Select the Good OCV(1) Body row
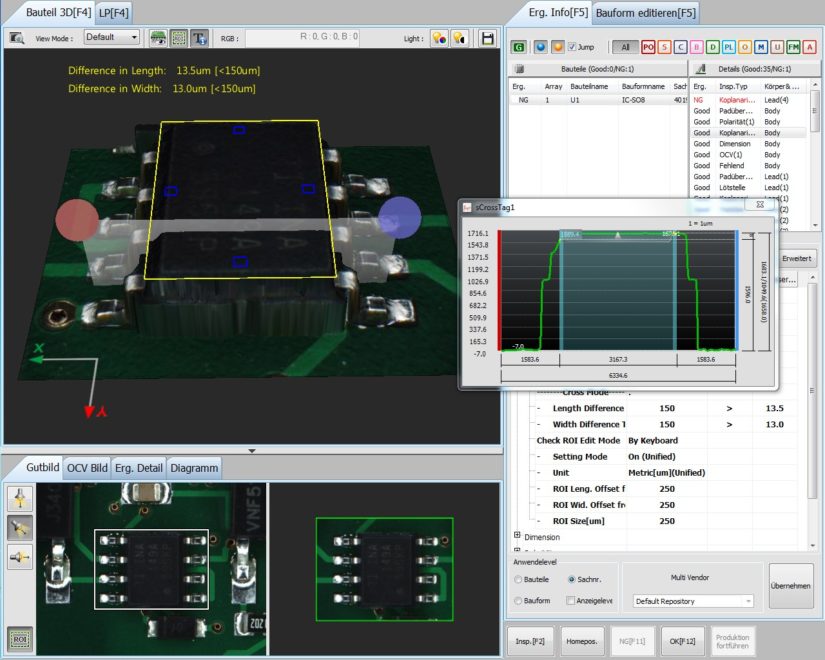 750,155
